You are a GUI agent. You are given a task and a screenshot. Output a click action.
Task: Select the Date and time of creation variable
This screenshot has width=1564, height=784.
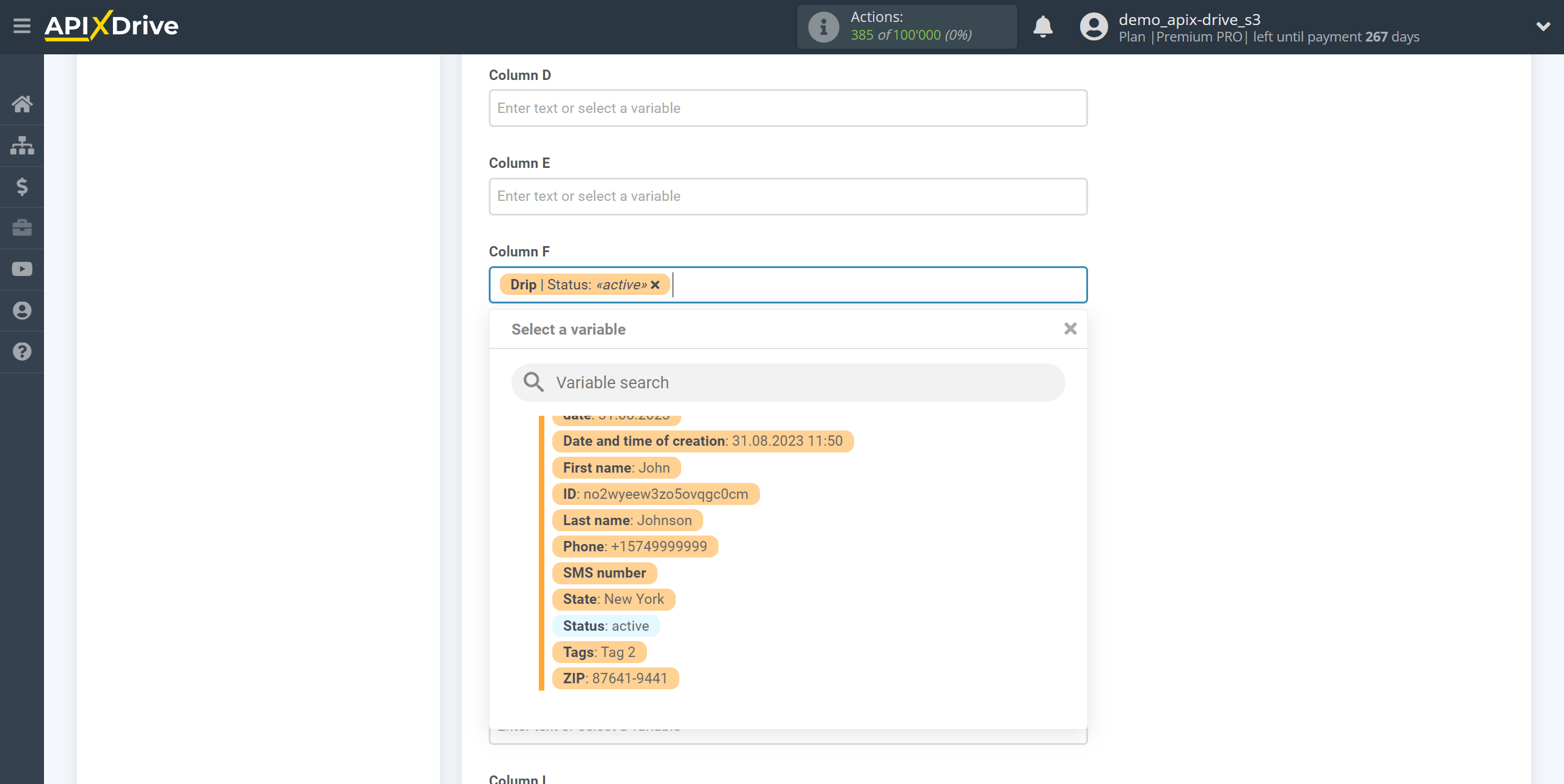pyautogui.click(x=703, y=441)
